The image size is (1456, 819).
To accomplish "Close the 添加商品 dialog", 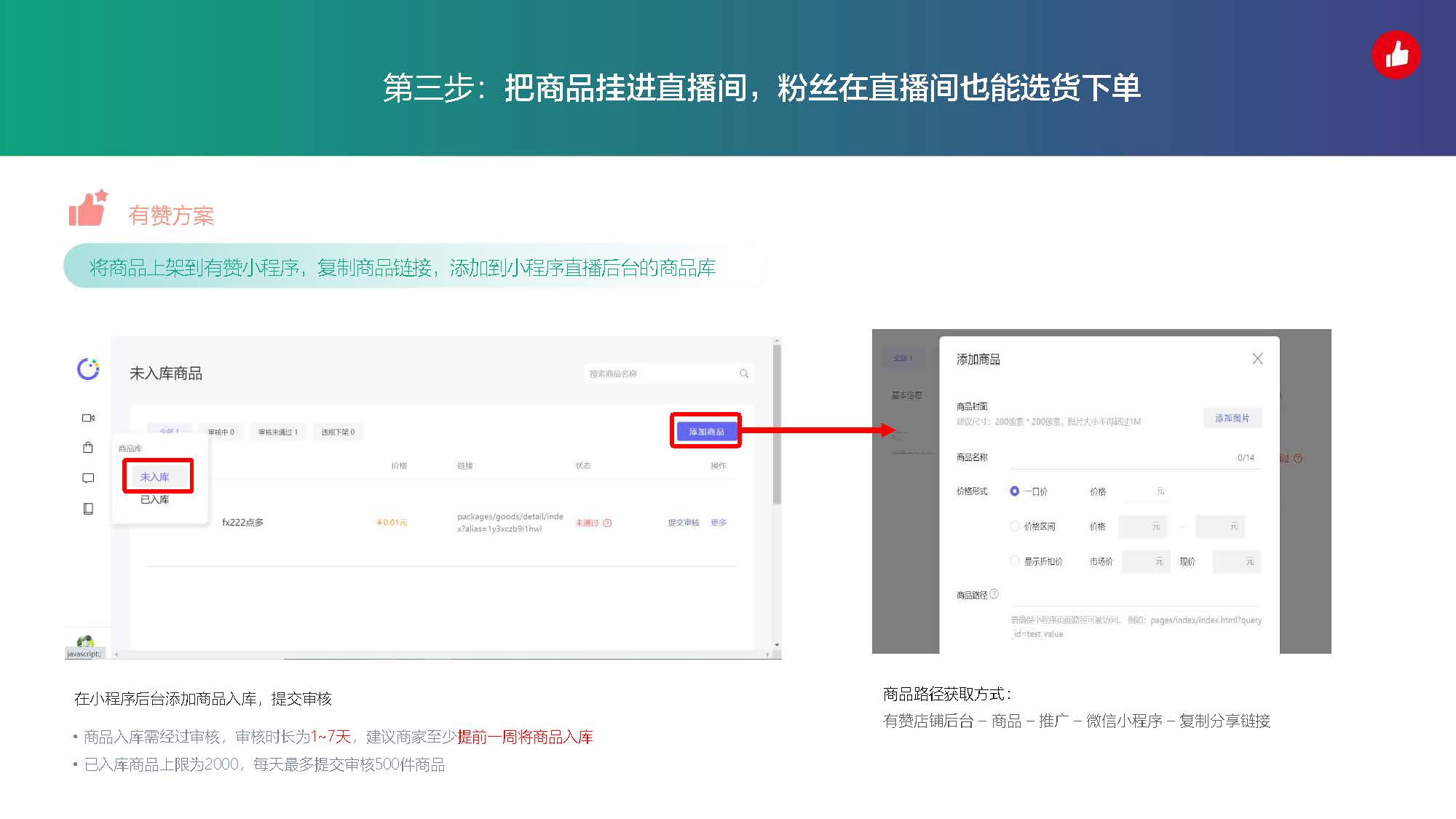I will [x=1257, y=358].
